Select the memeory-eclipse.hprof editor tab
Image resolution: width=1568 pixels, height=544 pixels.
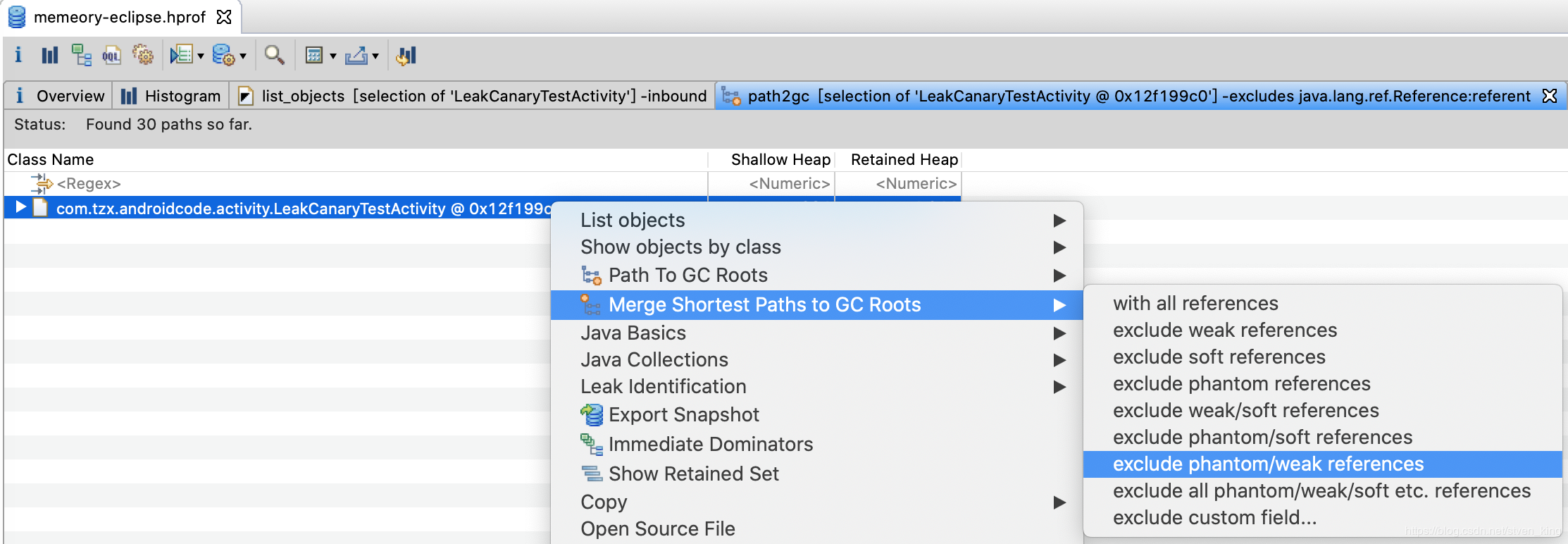(x=120, y=17)
